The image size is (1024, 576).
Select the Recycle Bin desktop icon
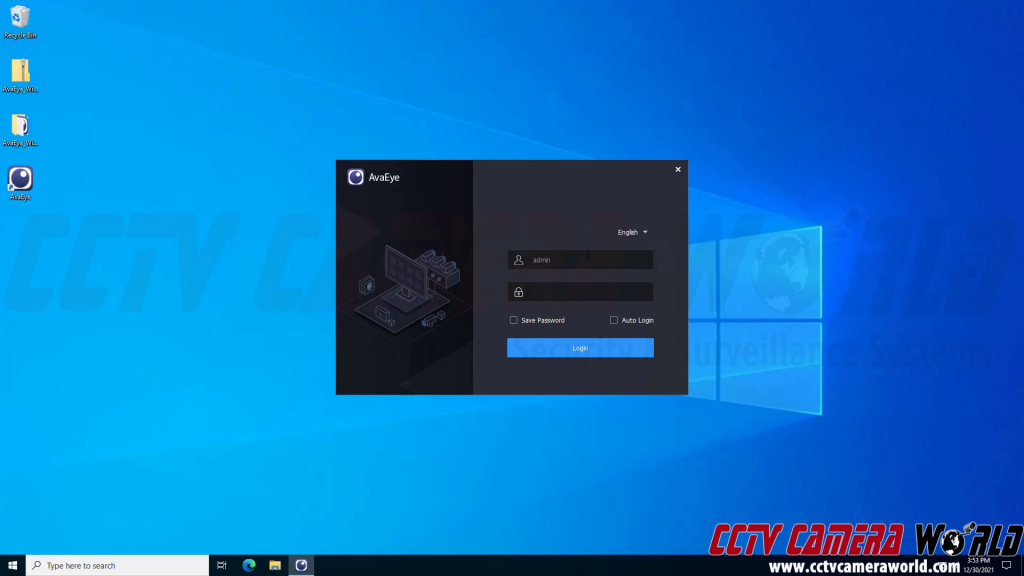20,17
